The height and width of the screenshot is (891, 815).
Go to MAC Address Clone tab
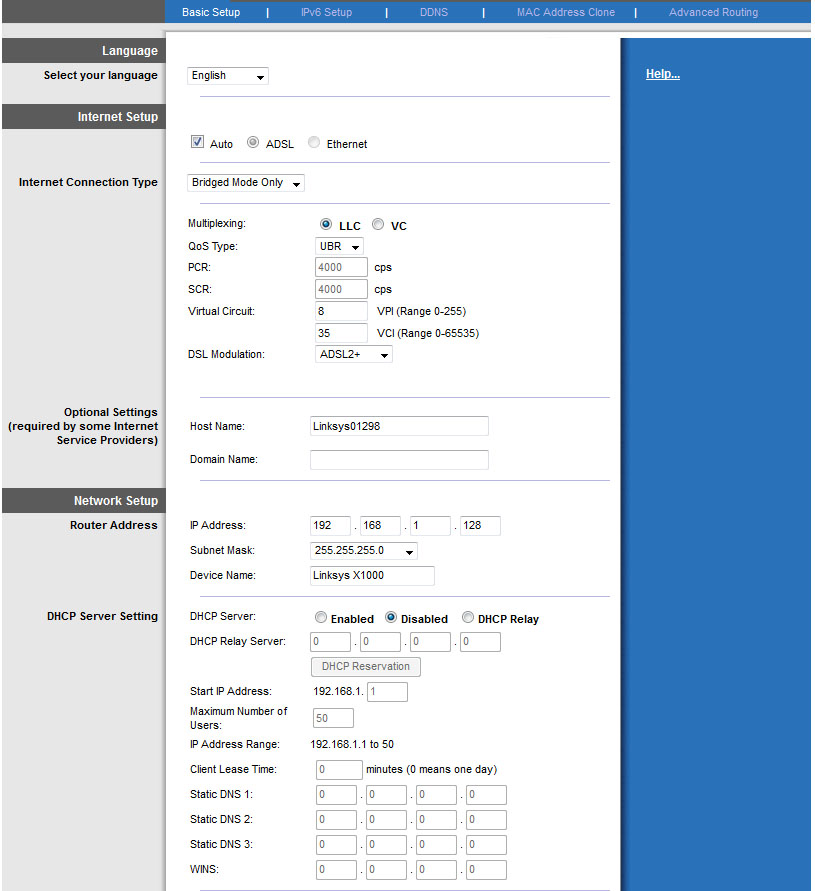pyautogui.click(x=565, y=12)
